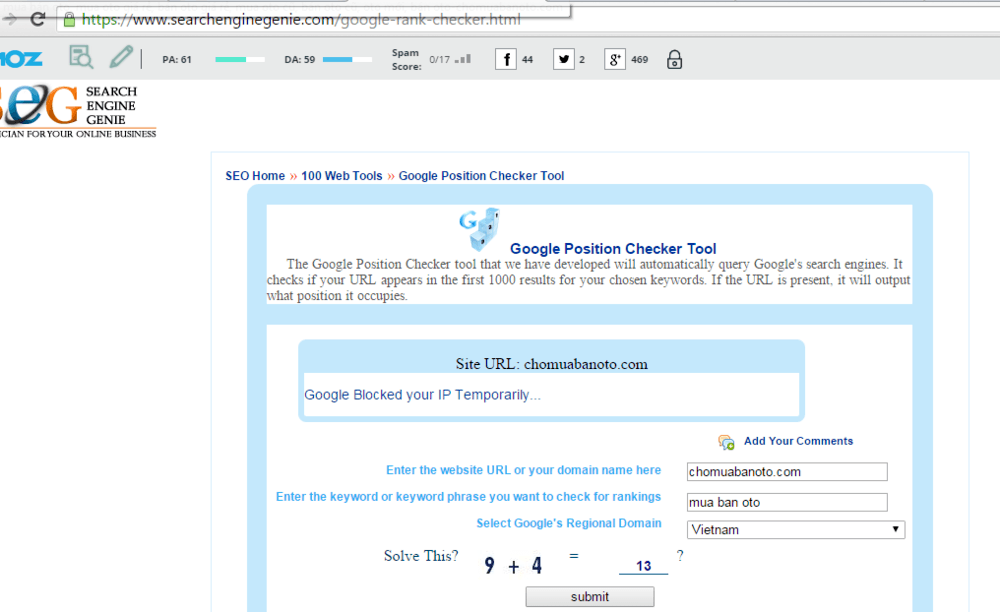Image resolution: width=1000 pixels, height=612 pixels.
Task: Open the 100 Web Tools breadcrumb link
Action: click(342, 176)
